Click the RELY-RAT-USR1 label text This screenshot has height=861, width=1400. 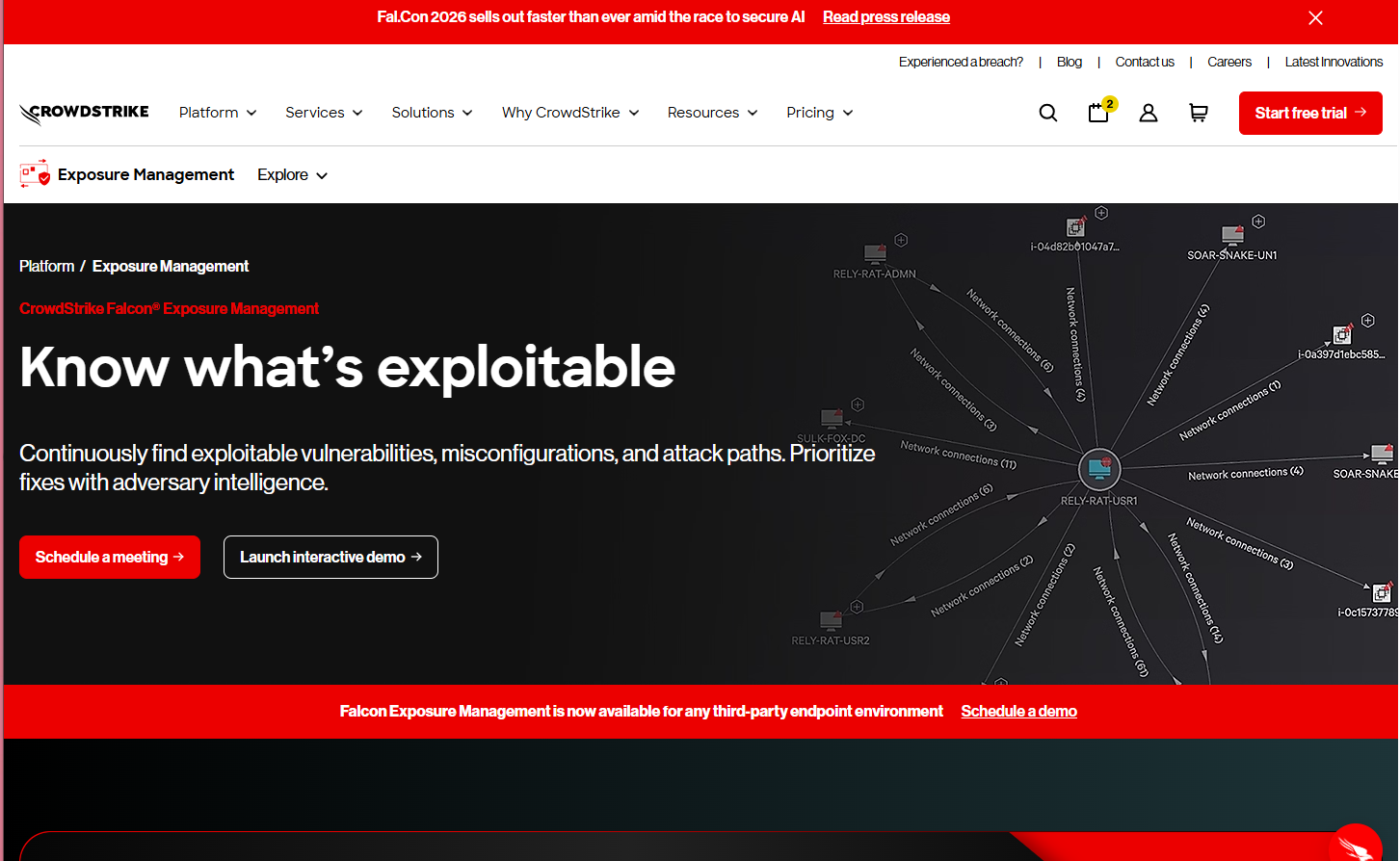tap(1099, 501)
